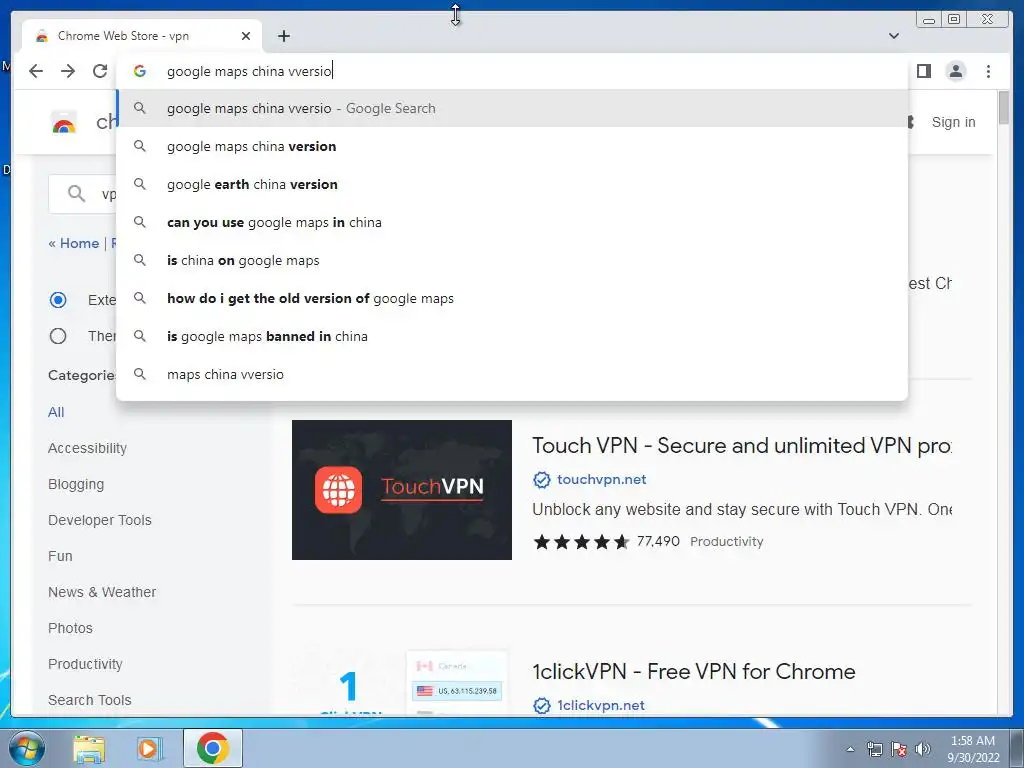Screen dimensions: 1024x768
Task: Choose suggestion 'maps china vversio'
Action: click(x=512, y=374)
